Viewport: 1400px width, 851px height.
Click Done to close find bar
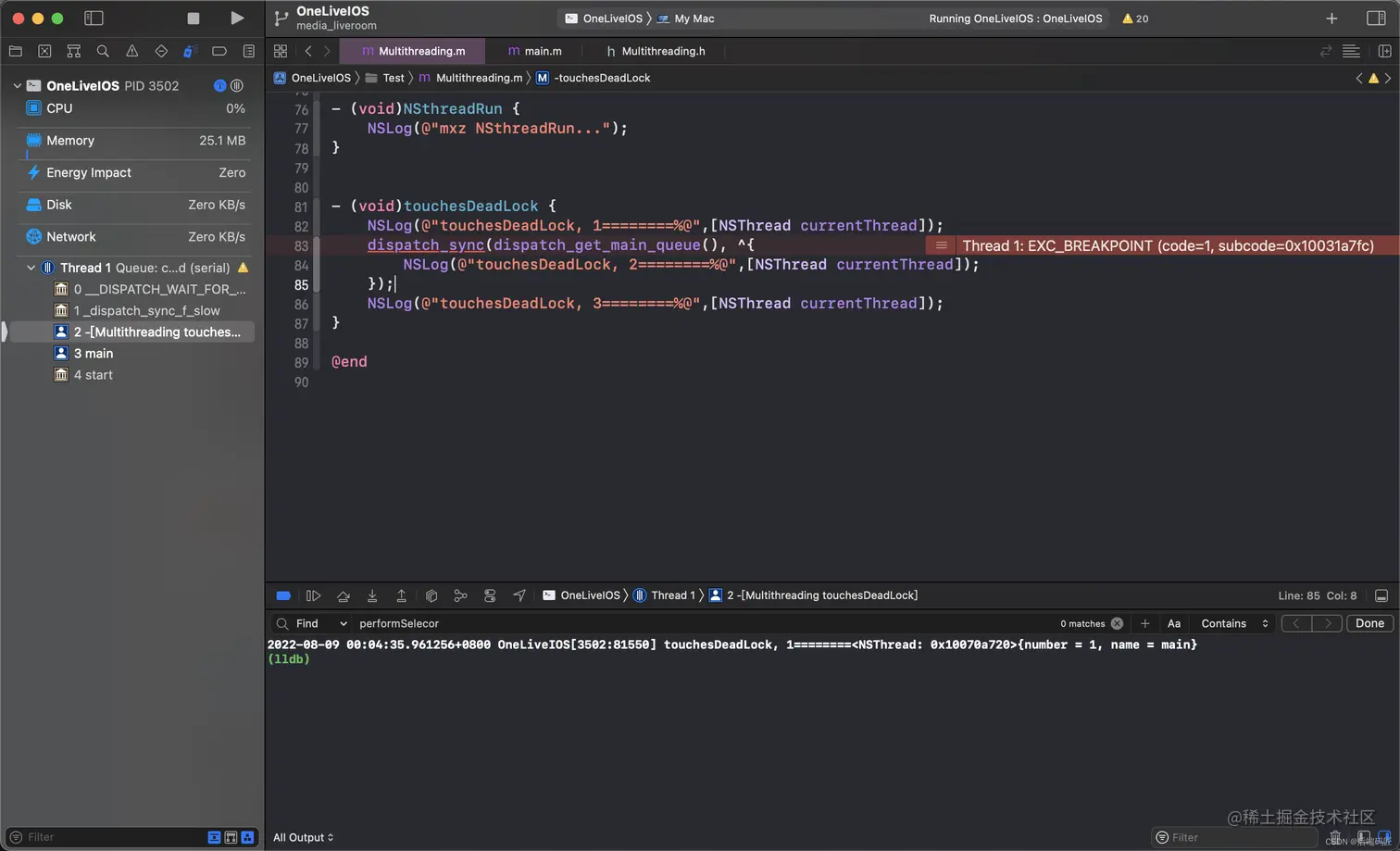pyautogui.click(x=1369, y=623)
